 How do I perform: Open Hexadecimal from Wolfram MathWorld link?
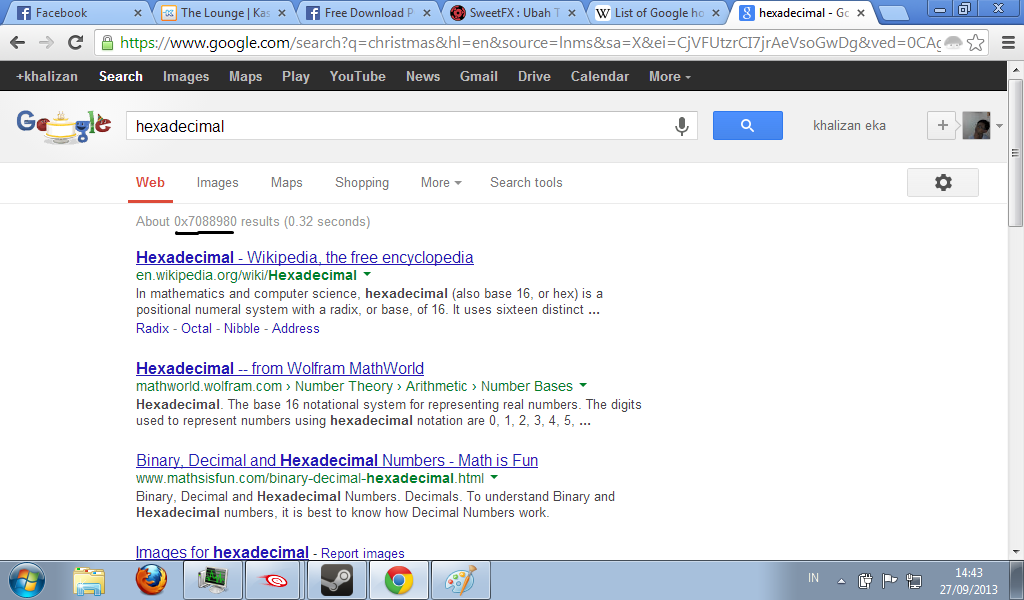pos(280,368)
